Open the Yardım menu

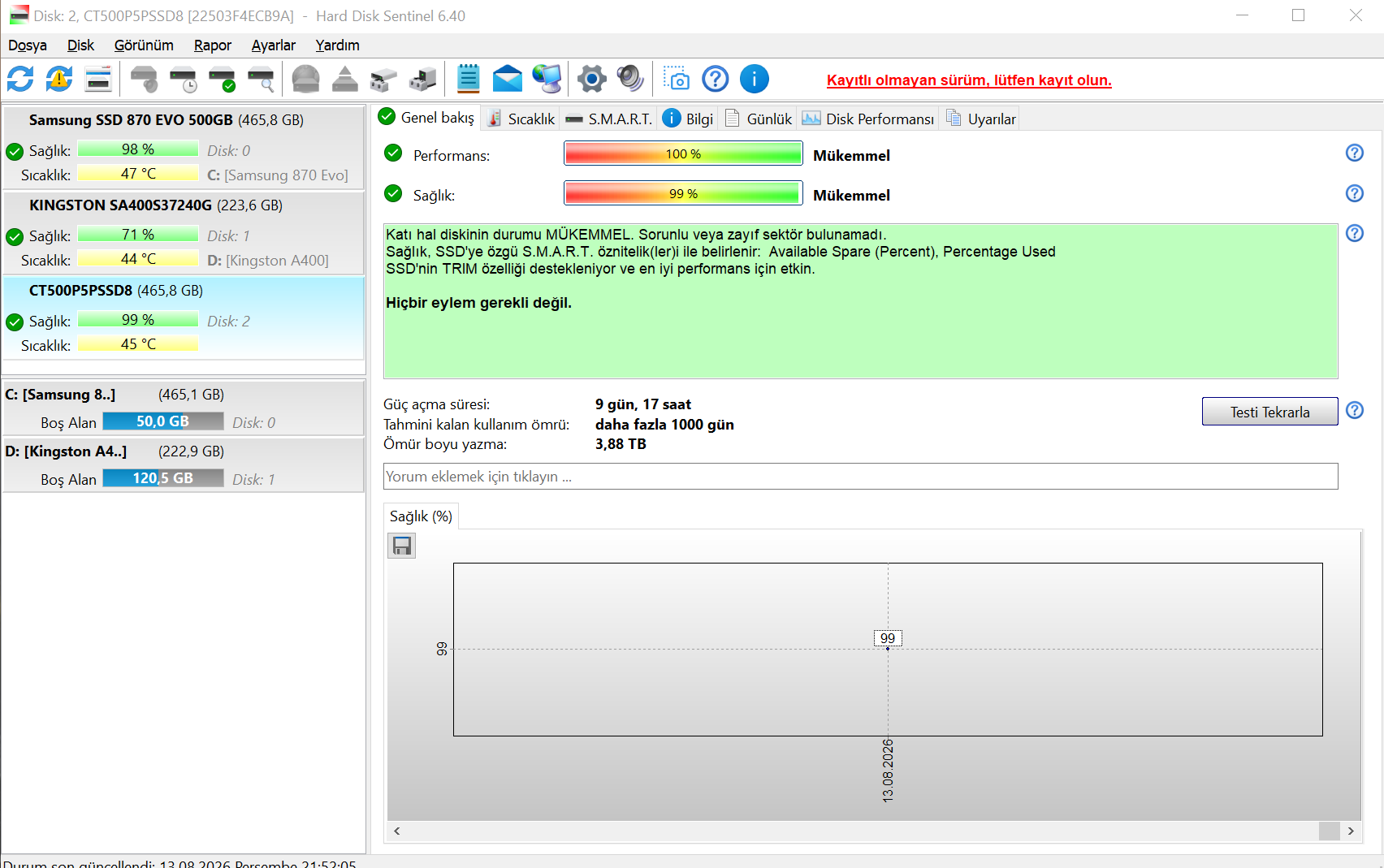point(338,45)
